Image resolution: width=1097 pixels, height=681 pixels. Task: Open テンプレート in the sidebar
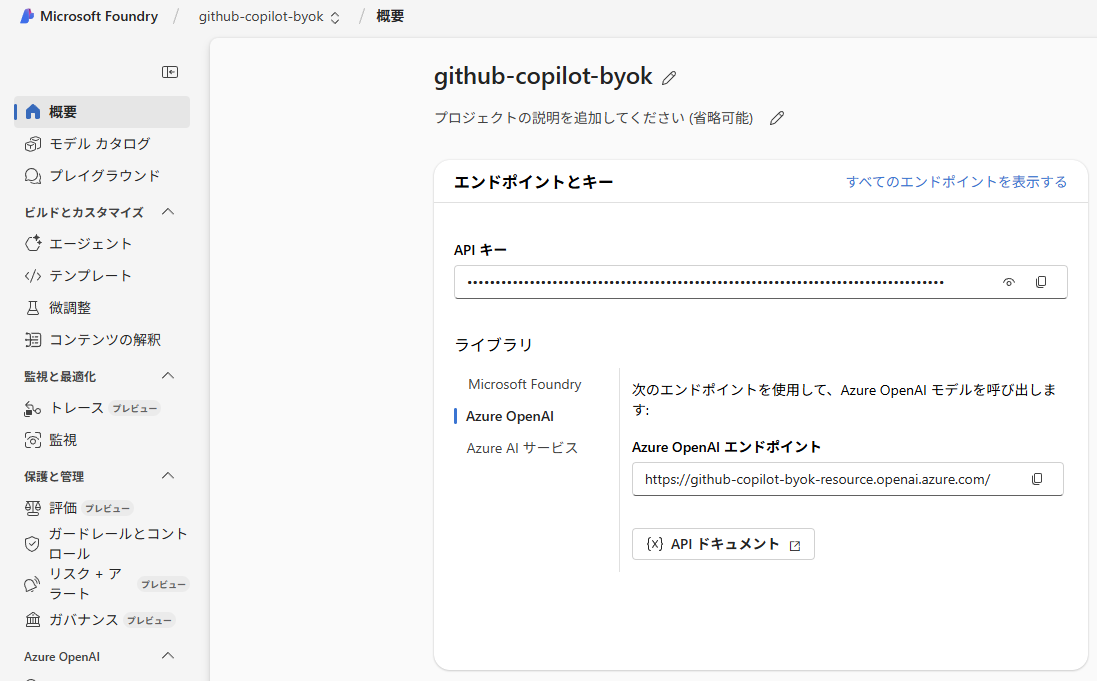tap(101, 276)
